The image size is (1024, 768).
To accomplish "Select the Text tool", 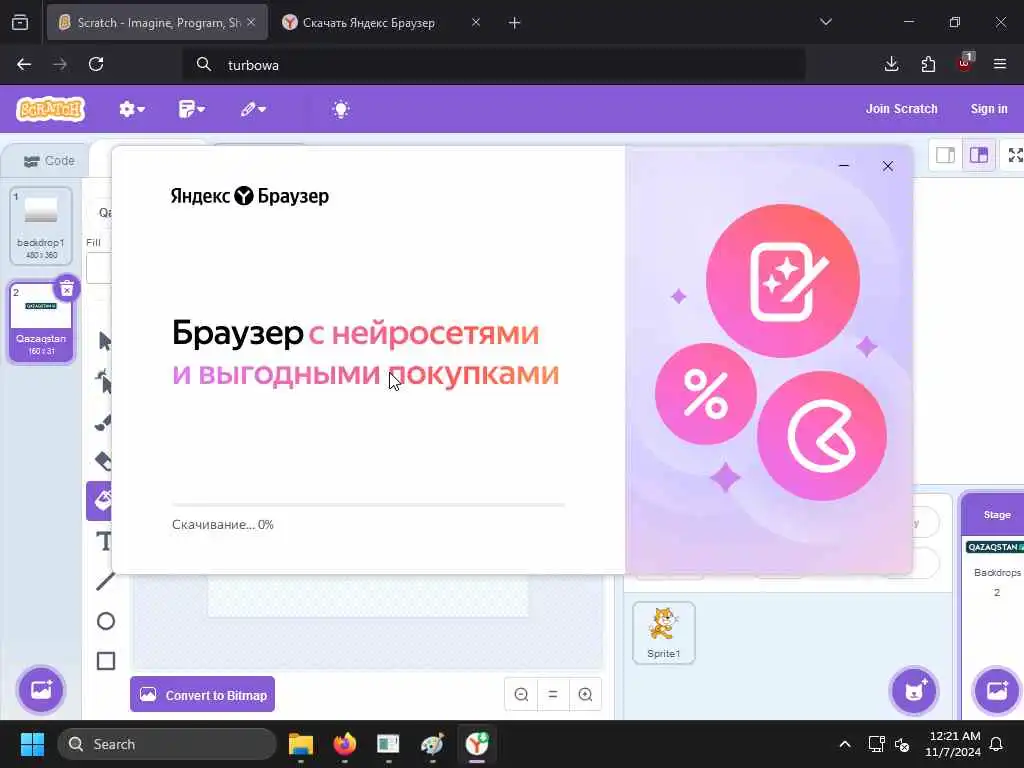I will coord(104,541).
